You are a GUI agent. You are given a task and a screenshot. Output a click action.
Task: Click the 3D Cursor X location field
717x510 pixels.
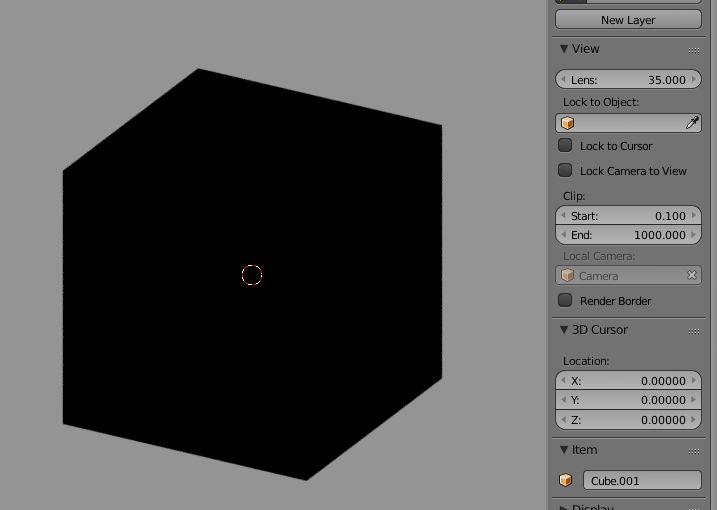pos(628,381)
